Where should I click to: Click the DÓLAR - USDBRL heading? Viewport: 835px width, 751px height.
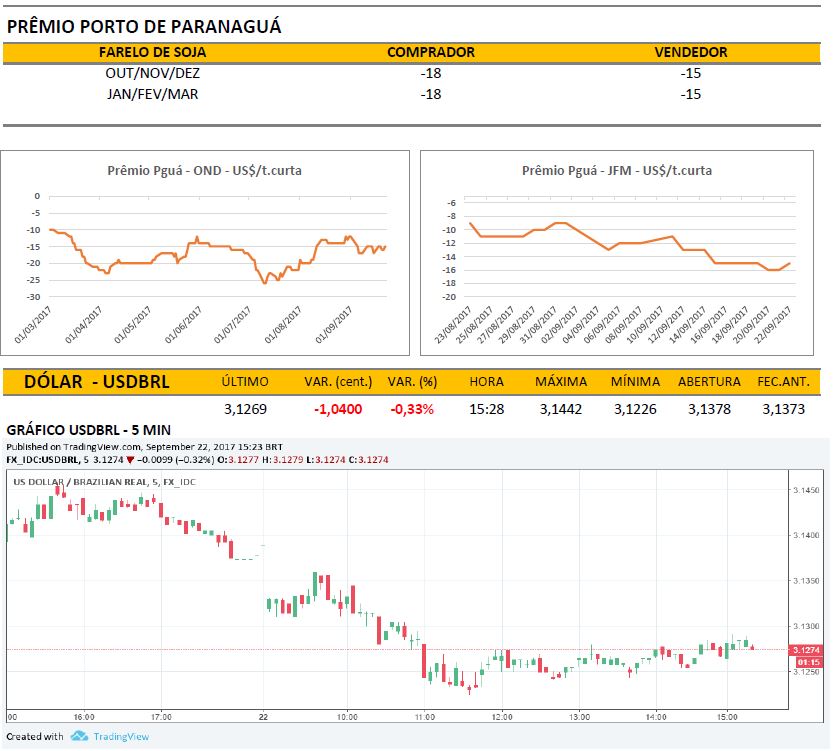click(x=96, y=382)
